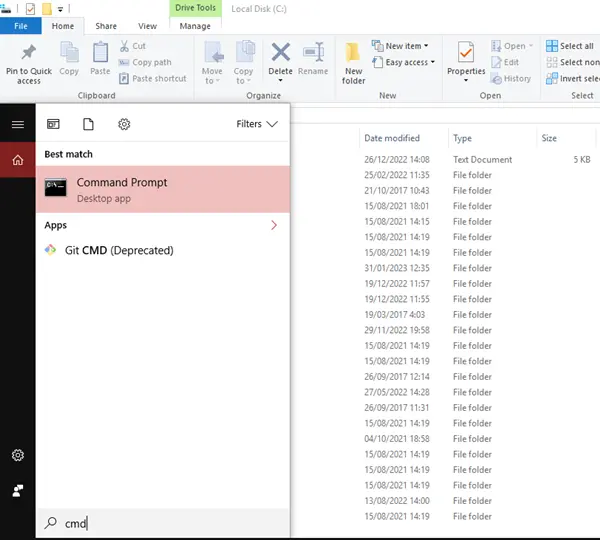Viewport: 600px width, 540px height.
Task: Click the properties checkbox icon in title bar
Action: 30,8
